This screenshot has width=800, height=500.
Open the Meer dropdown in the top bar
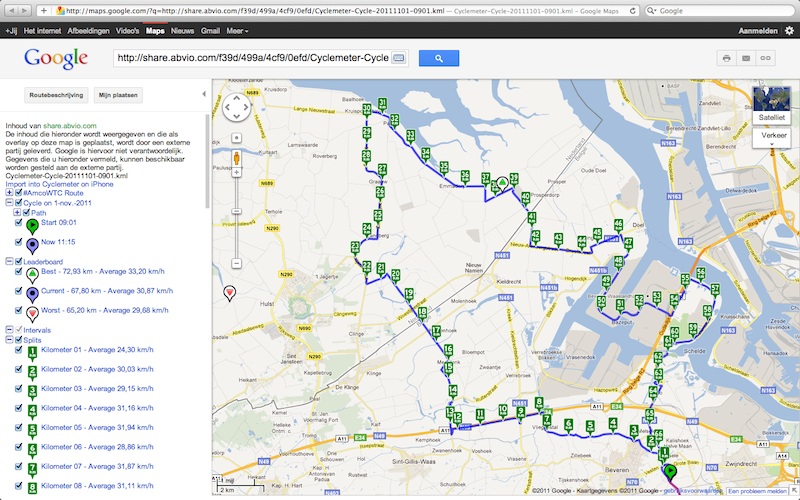pyautogui.click(x=237, y=31)
